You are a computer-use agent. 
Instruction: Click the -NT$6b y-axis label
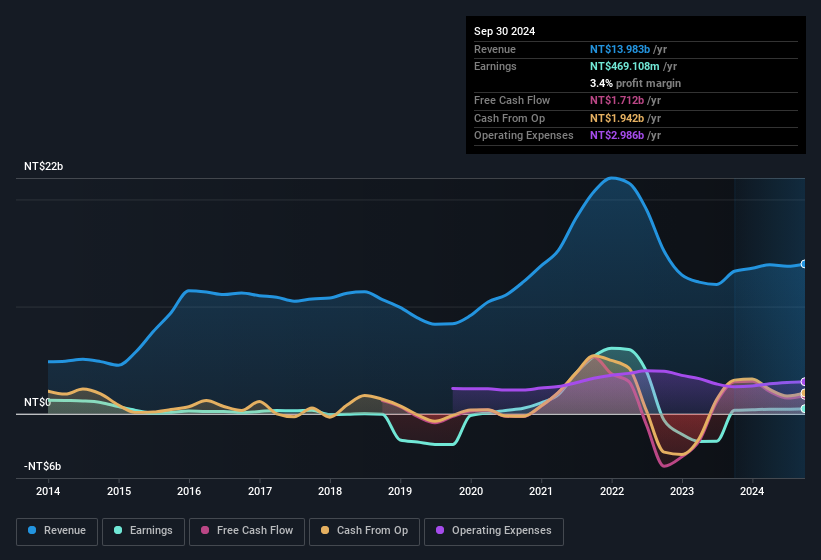[42, 466]
